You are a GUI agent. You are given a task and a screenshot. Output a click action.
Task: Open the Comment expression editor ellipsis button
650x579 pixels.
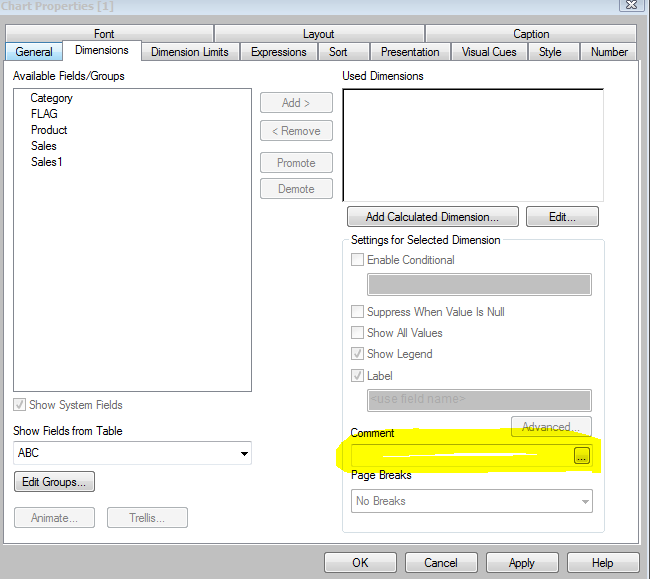coord(582,455)
